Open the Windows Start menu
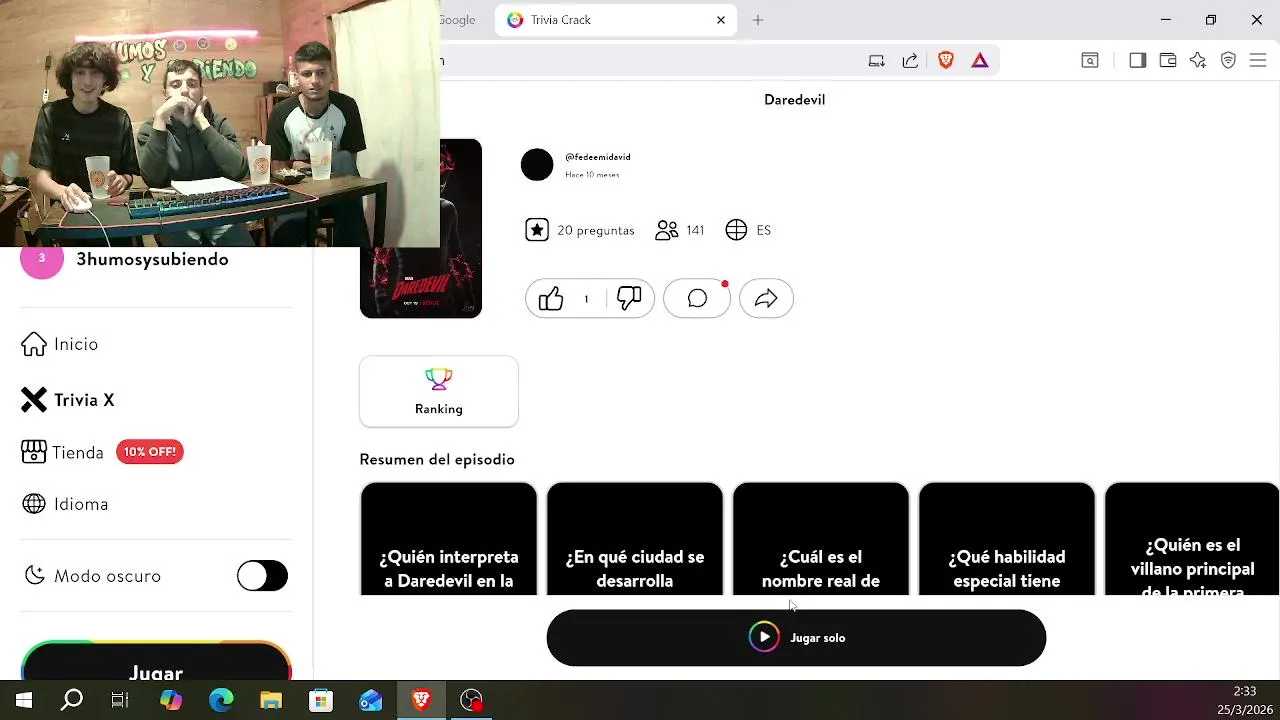This screenshot has width=1280, height=720. tap(24, 700)
